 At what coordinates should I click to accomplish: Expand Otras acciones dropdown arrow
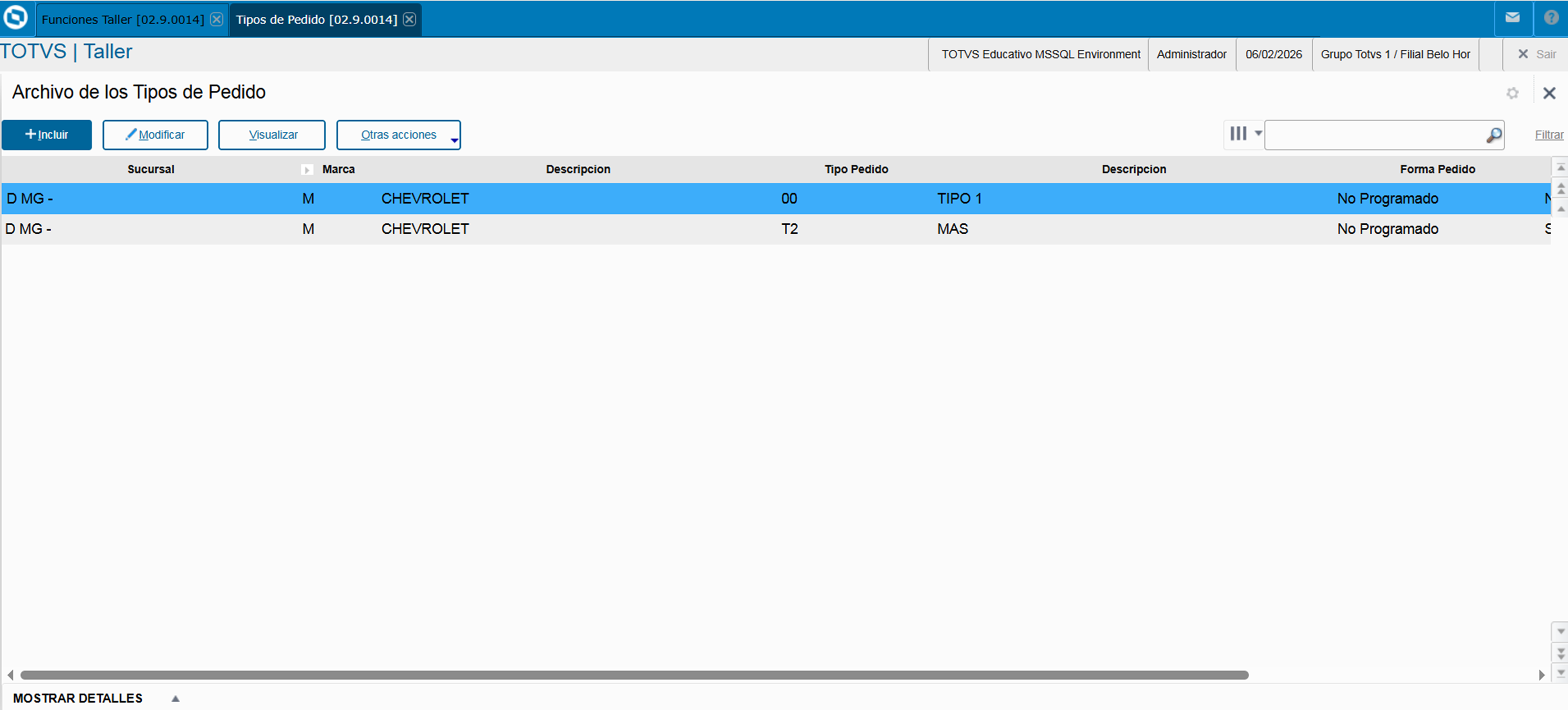454,140
